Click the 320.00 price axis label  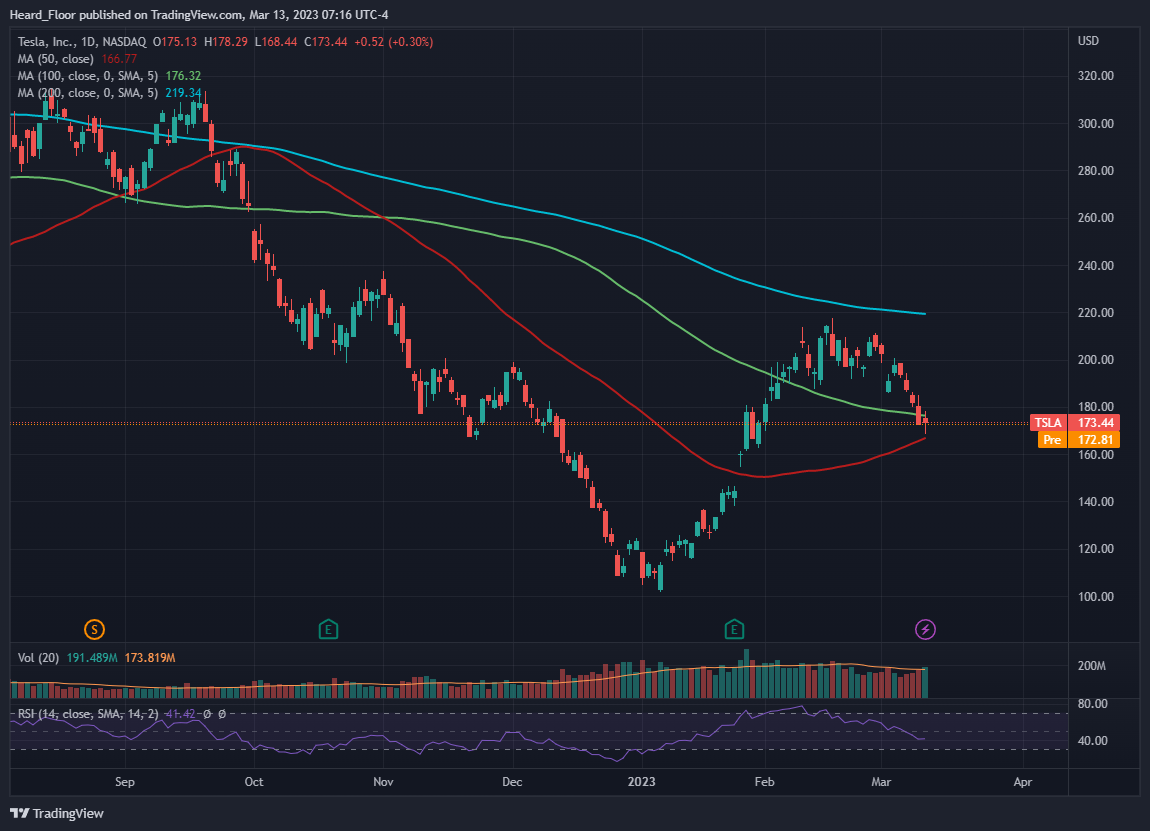coord(1096,76)
